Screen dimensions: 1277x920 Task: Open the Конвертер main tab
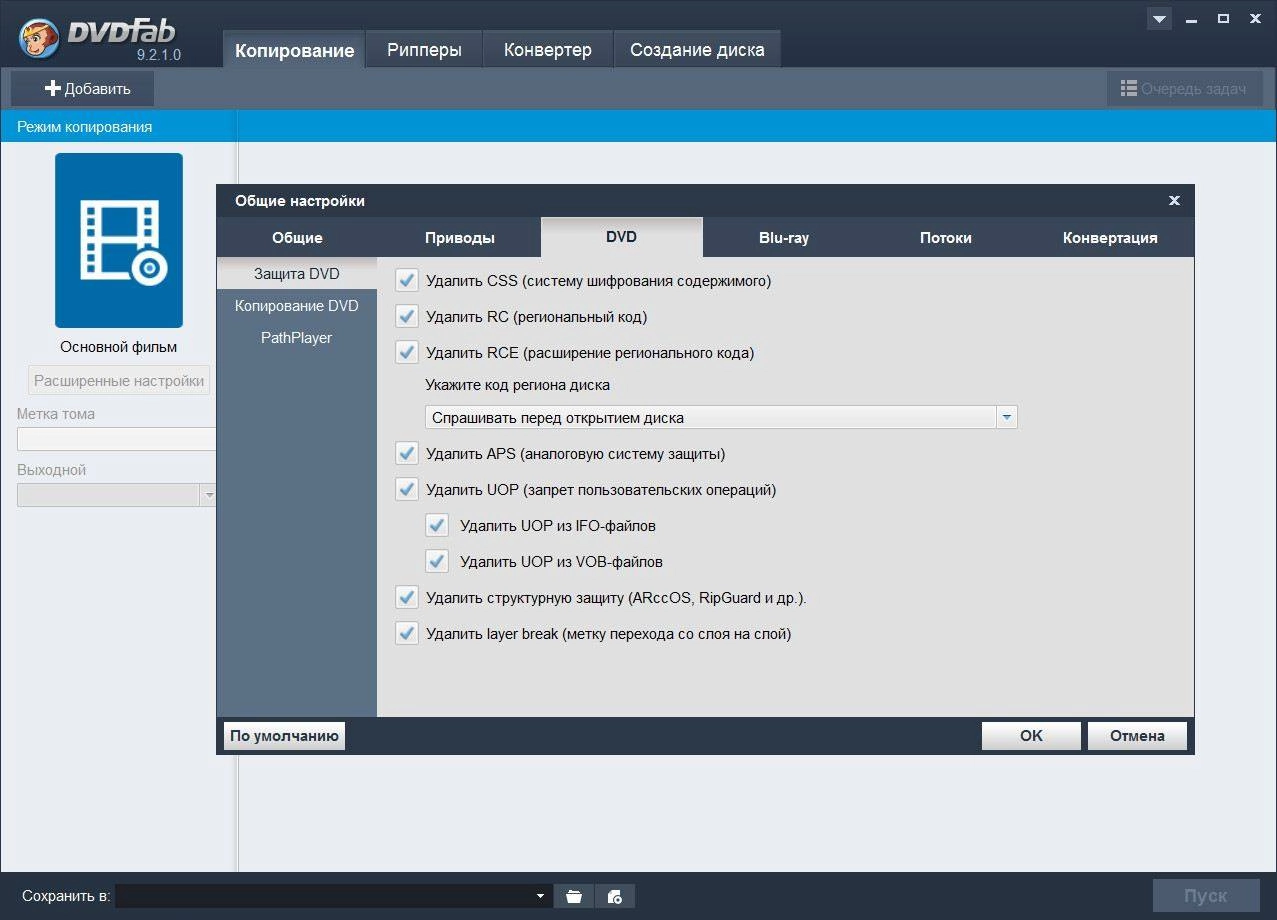click(x=547, y=50)
